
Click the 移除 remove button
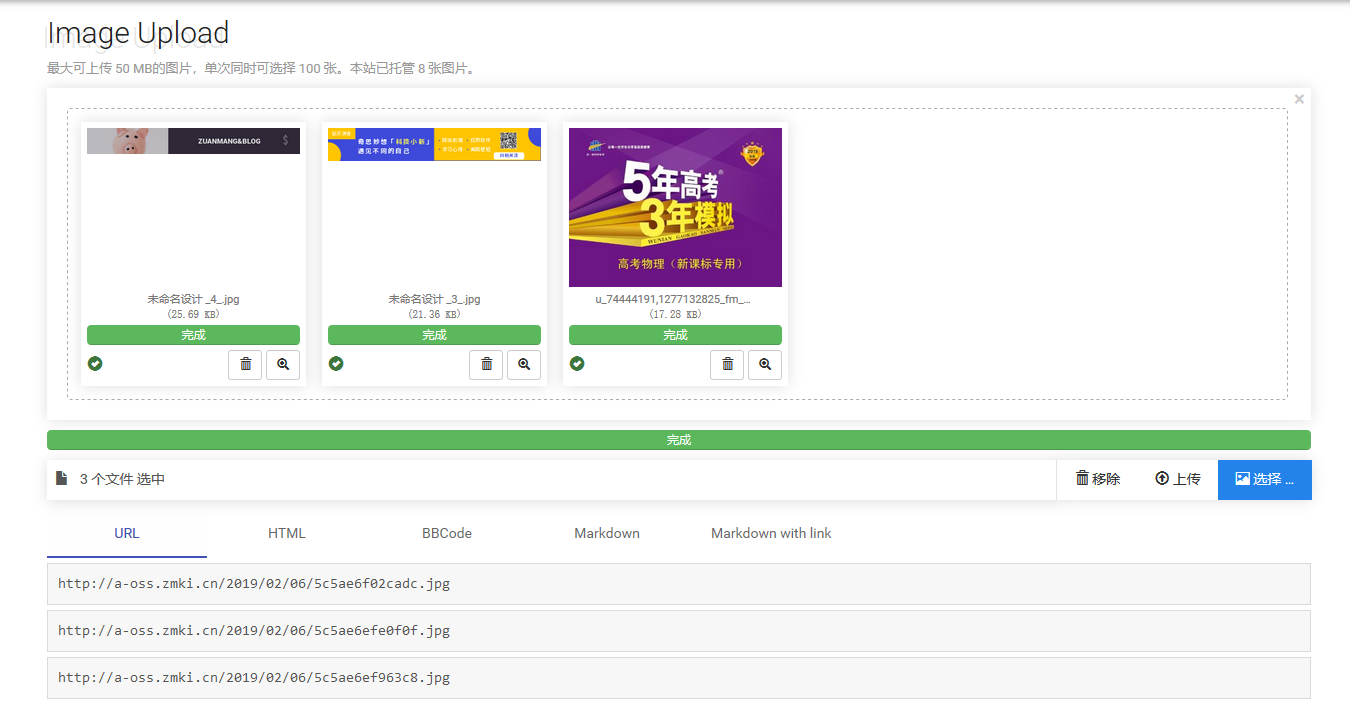click(x=1098, y=479)
